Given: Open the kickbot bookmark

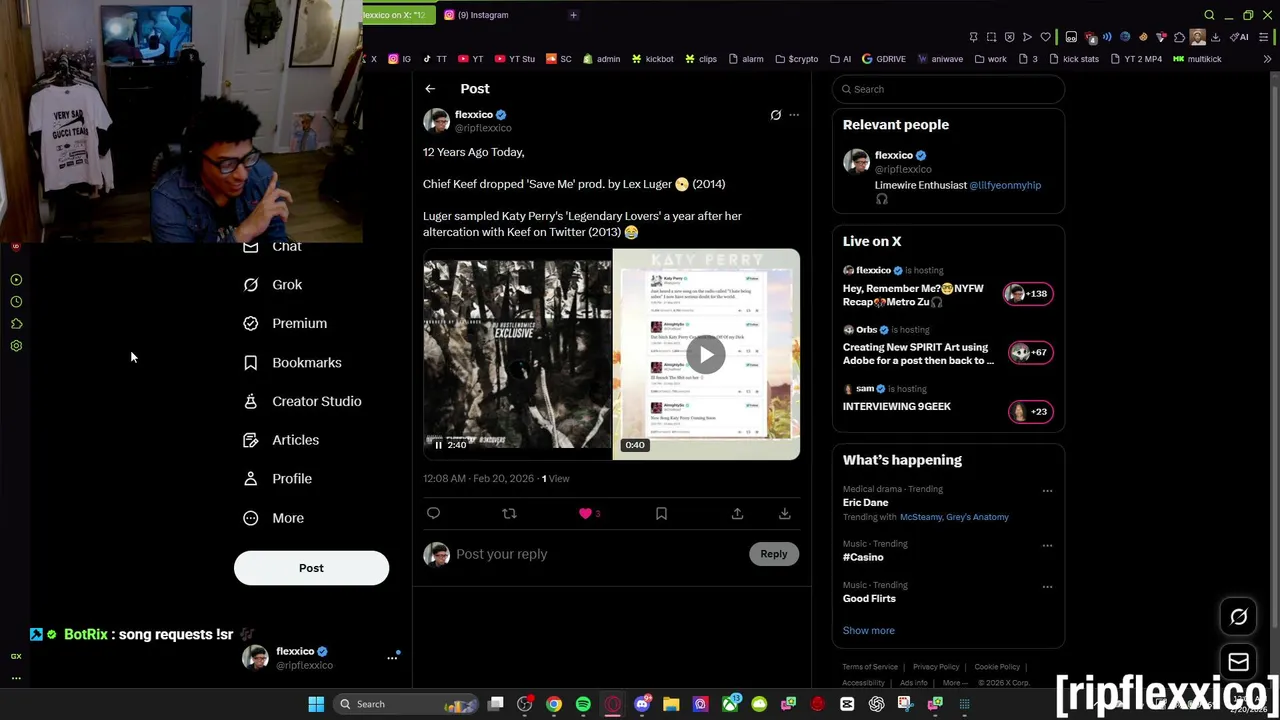Looking at the screenshot, I should 652,59.
